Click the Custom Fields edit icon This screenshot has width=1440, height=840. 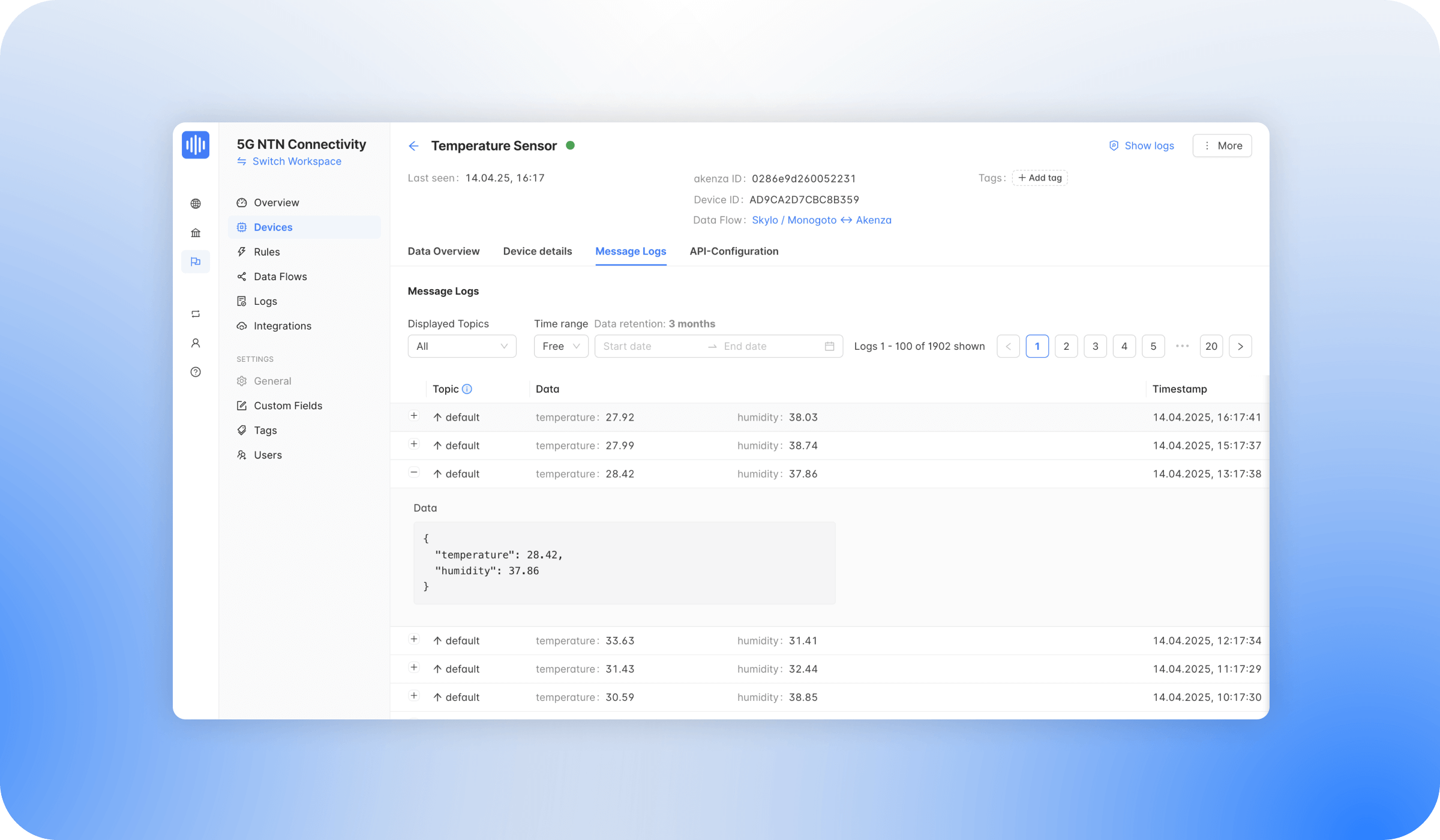(x=242, y=406)
